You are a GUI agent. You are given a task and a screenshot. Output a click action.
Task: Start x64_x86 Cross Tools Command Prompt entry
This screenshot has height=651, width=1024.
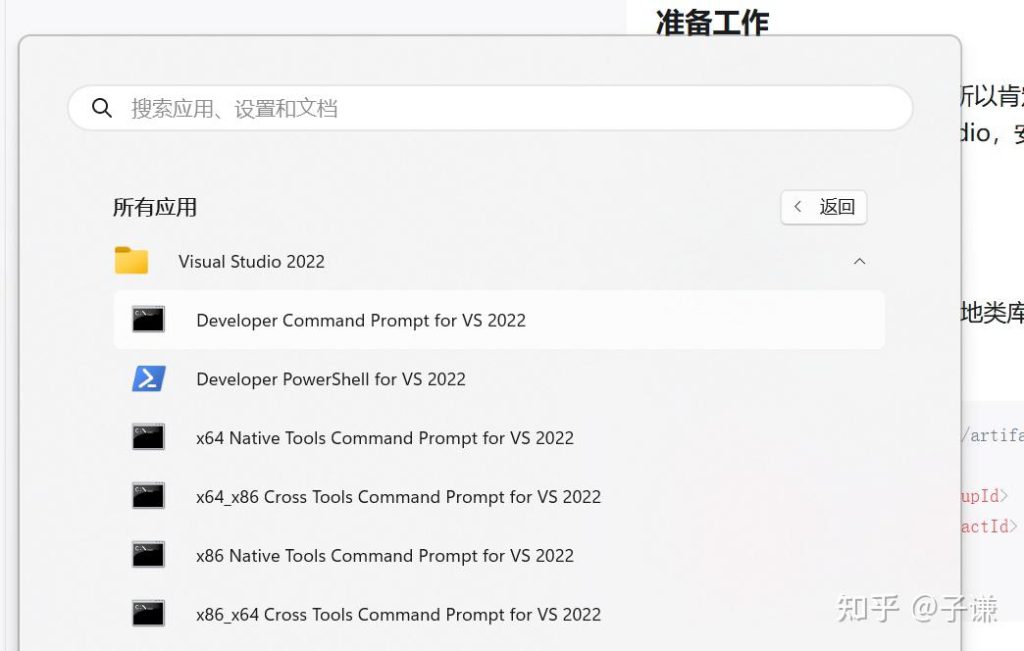click(x=398, y=497)
